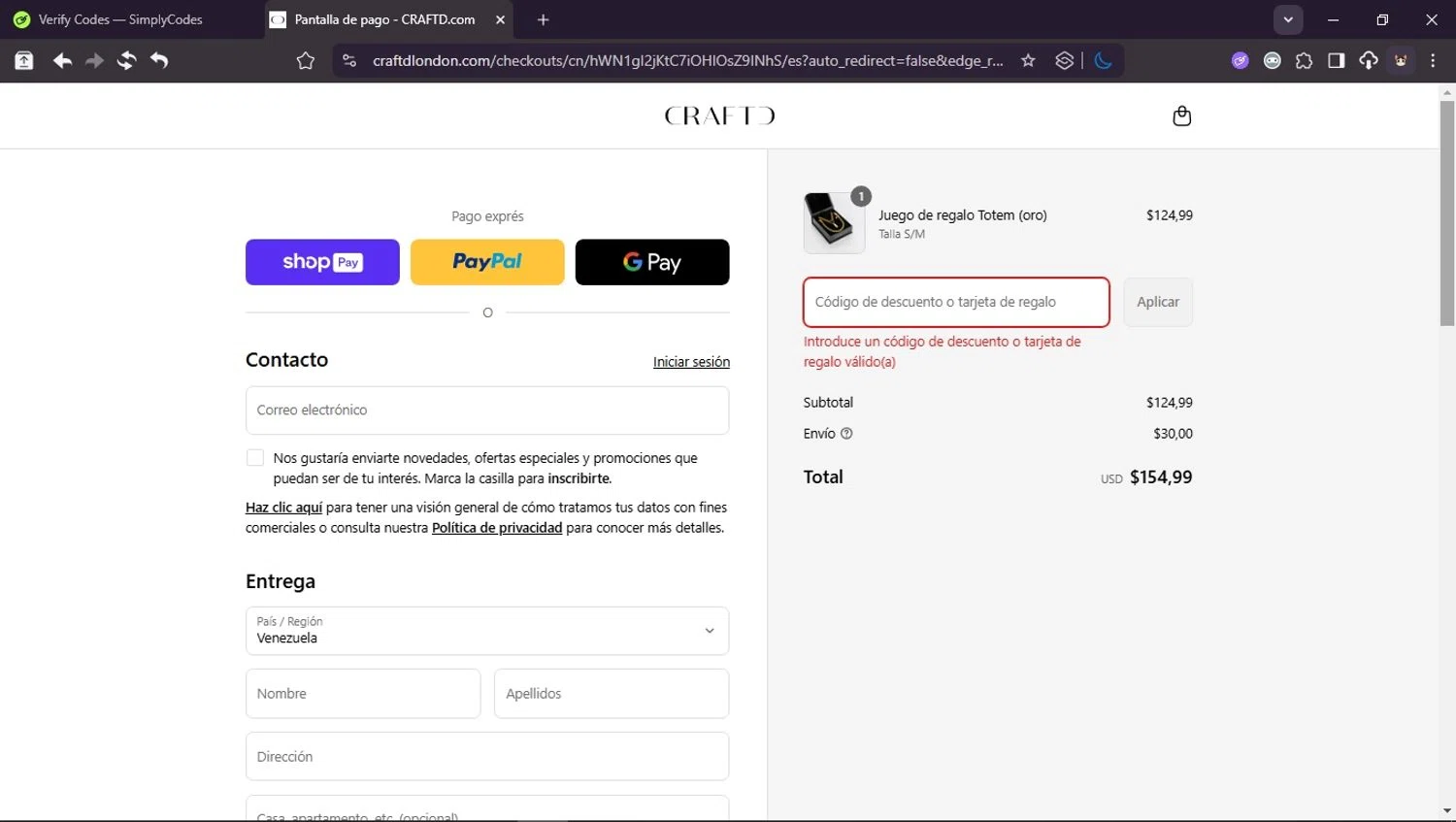Pay with PayPal button
Image resolution: width=1456 pixels, height=822 pixels.
(x=487, y=262)
